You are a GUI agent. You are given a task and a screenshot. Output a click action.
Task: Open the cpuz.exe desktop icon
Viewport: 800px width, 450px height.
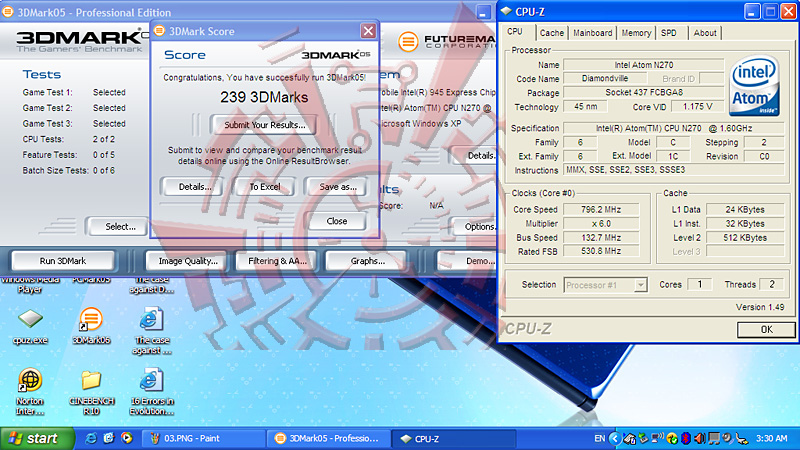30,319
